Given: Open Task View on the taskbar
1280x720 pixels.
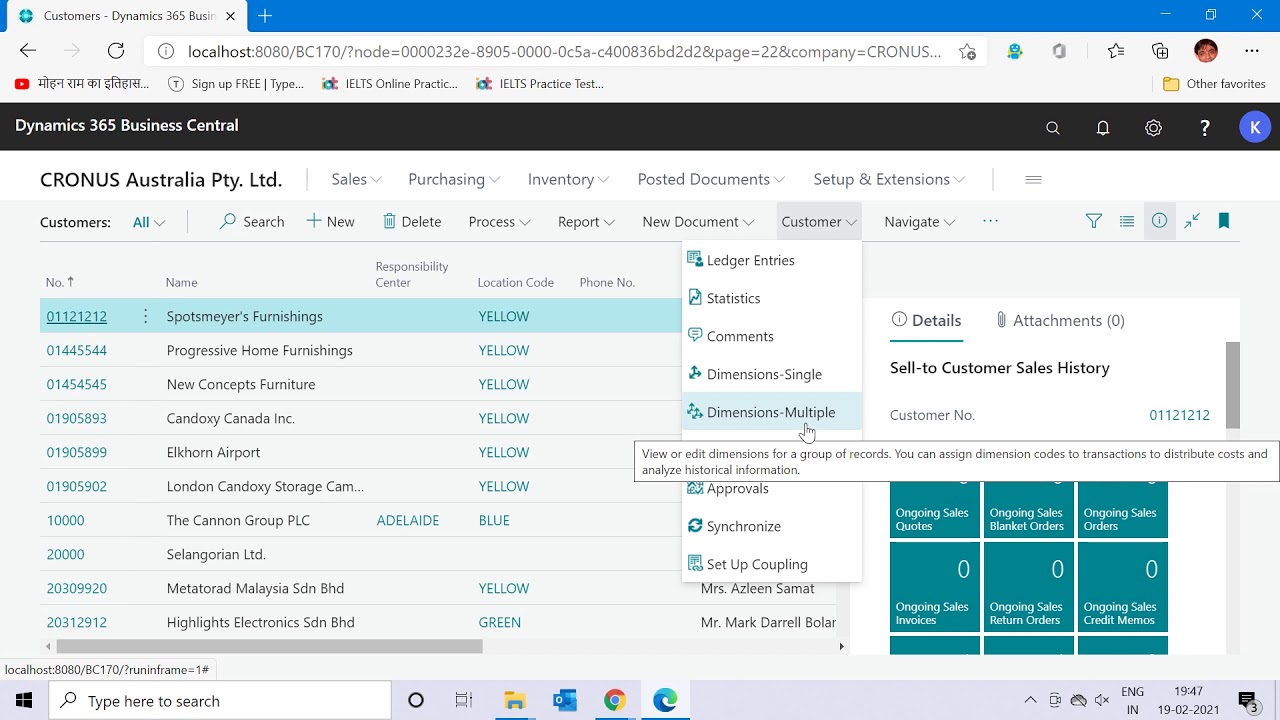Looking at the screenshot, I should [464, 701].
